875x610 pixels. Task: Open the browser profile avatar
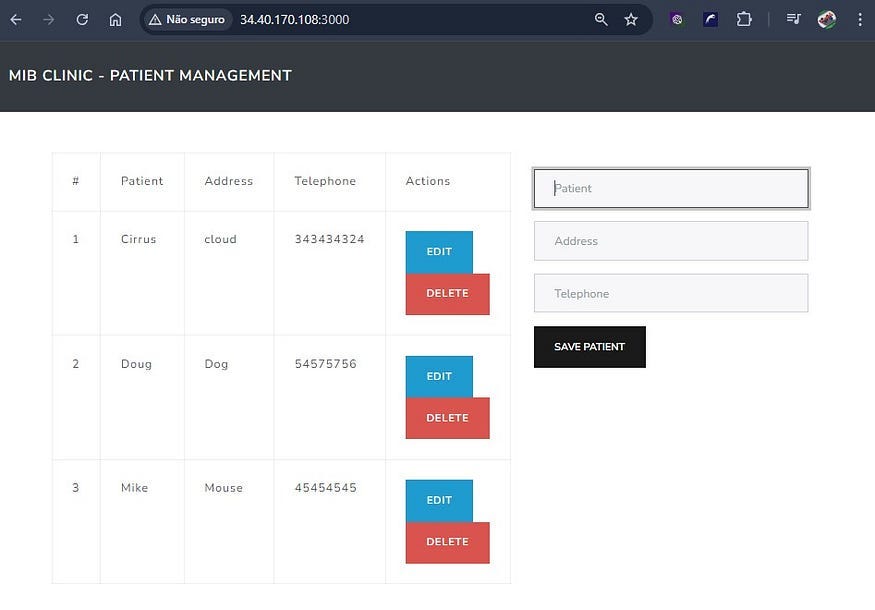click(826, 20)
